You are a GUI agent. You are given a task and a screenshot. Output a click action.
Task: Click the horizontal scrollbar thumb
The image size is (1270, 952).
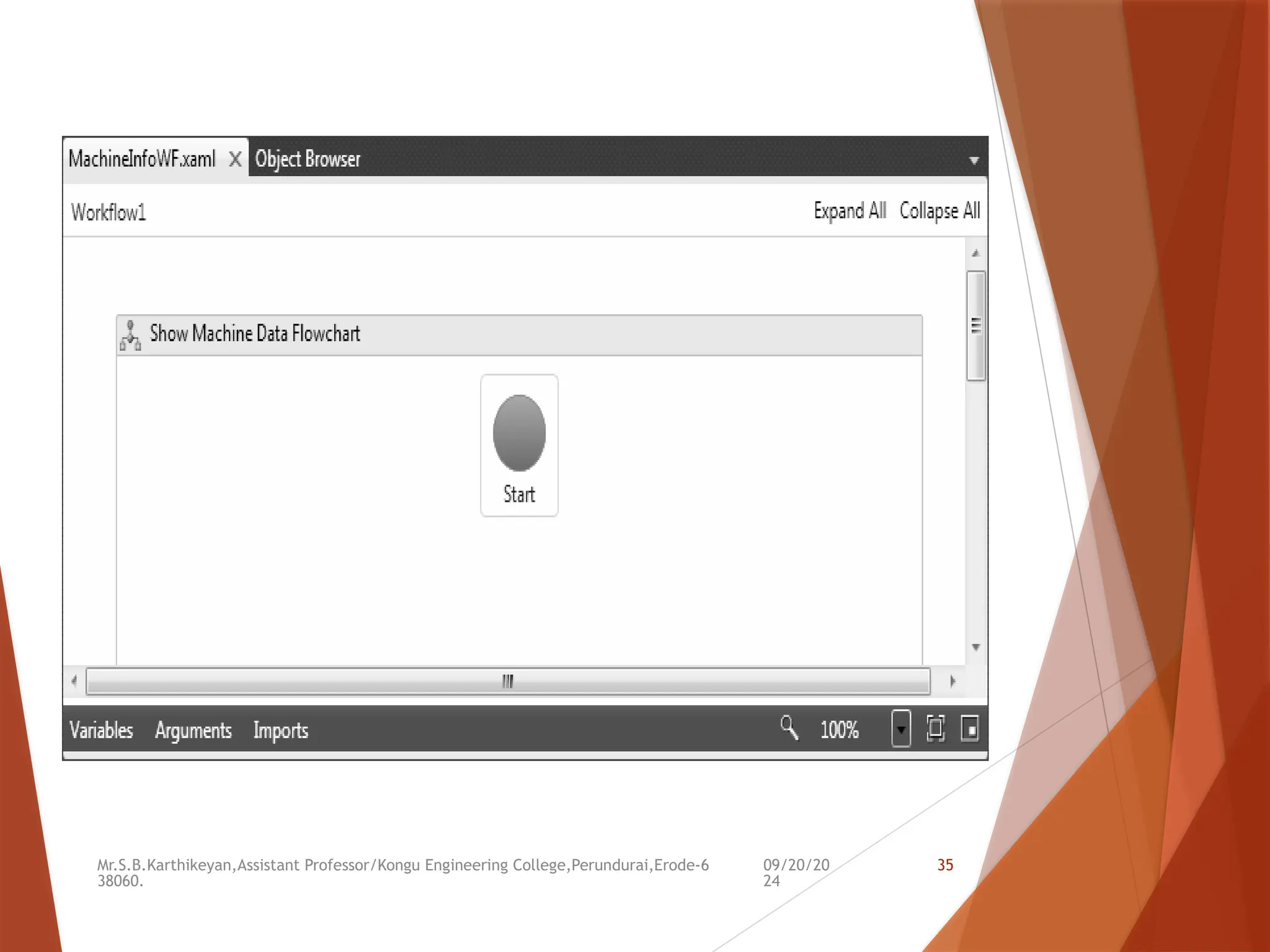507,681
